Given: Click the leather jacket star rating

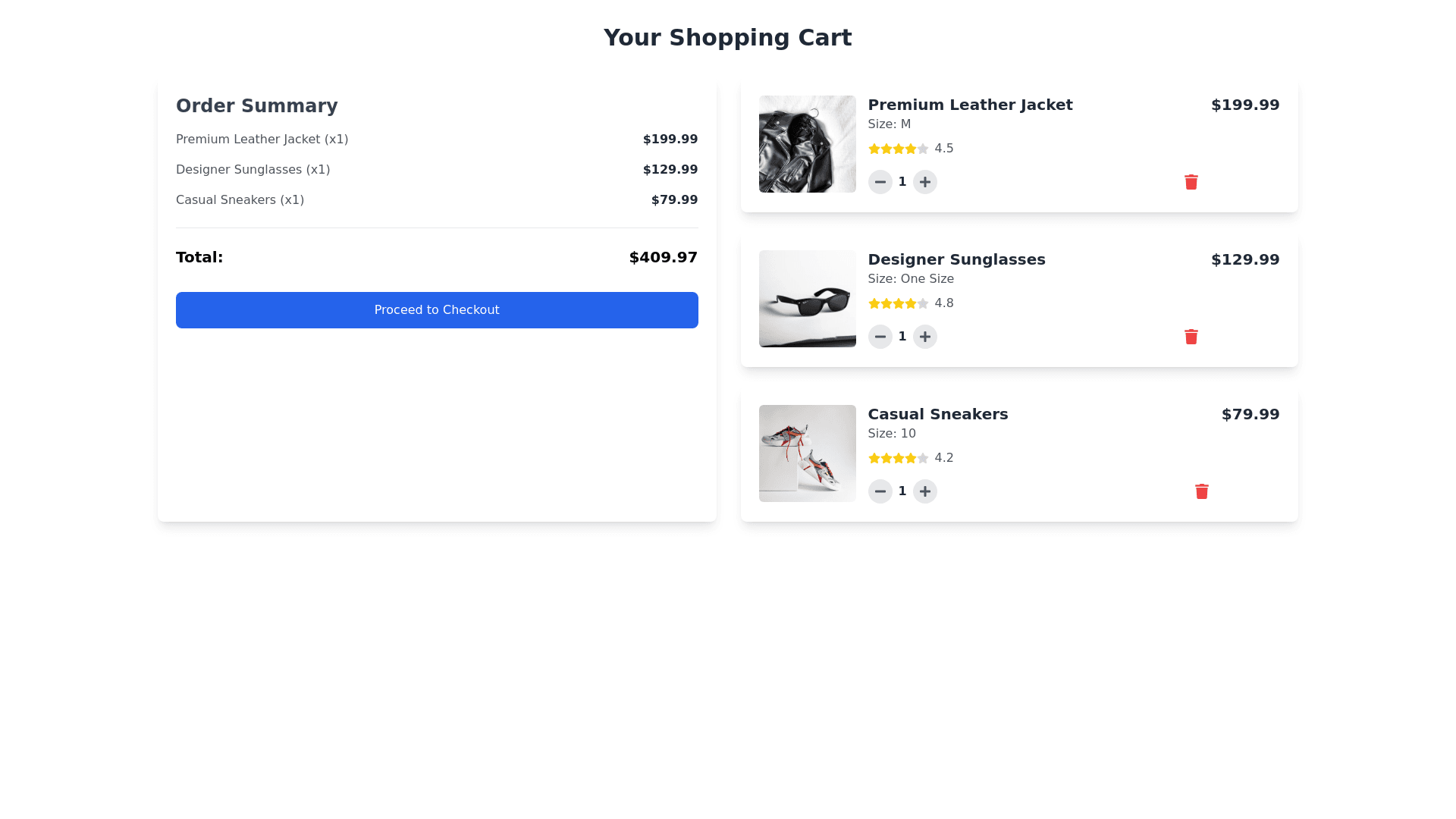Looking at the screenshot, I should coord(899,149).
